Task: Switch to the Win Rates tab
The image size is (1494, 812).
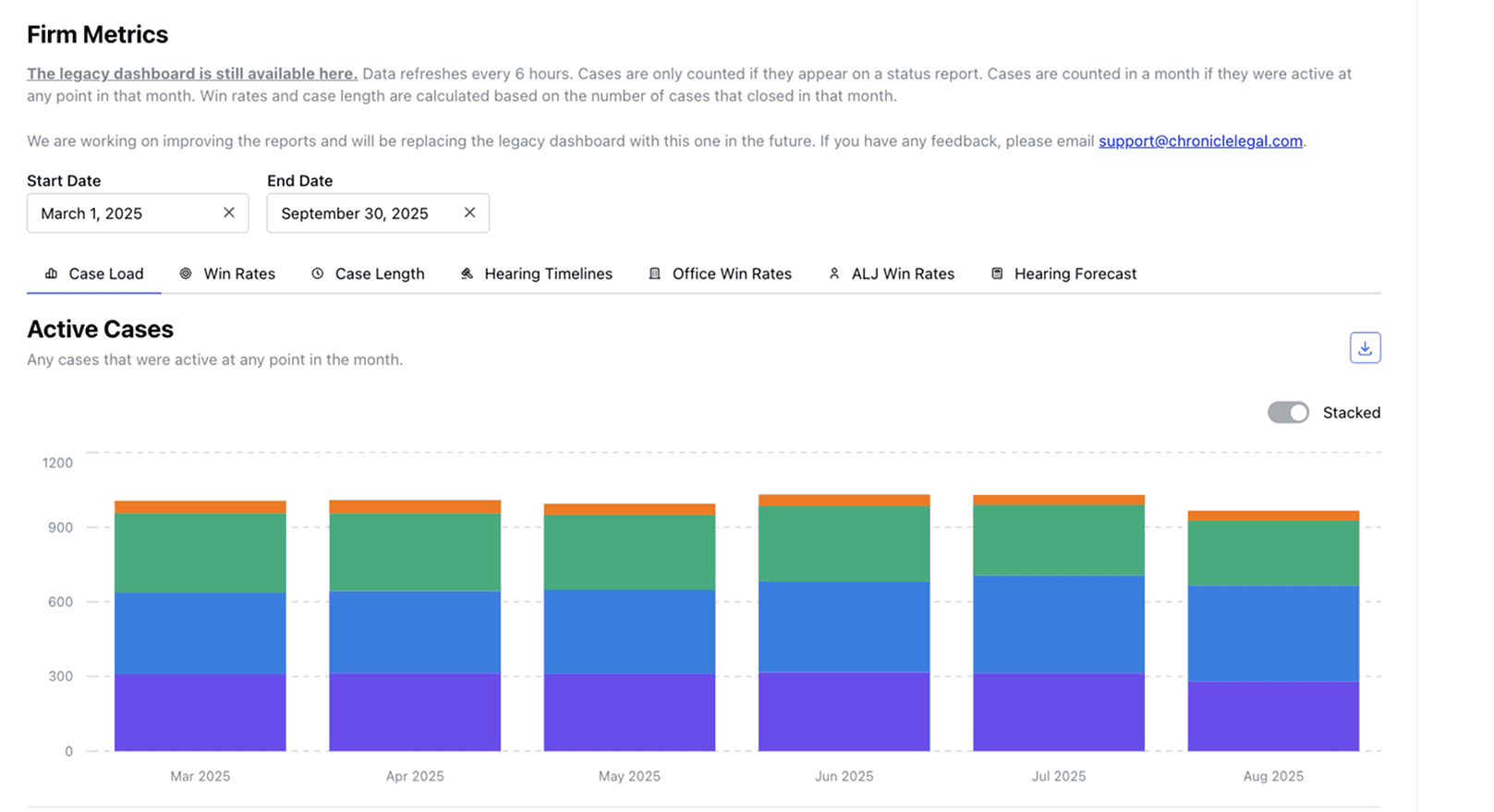Action: (238, 273)
